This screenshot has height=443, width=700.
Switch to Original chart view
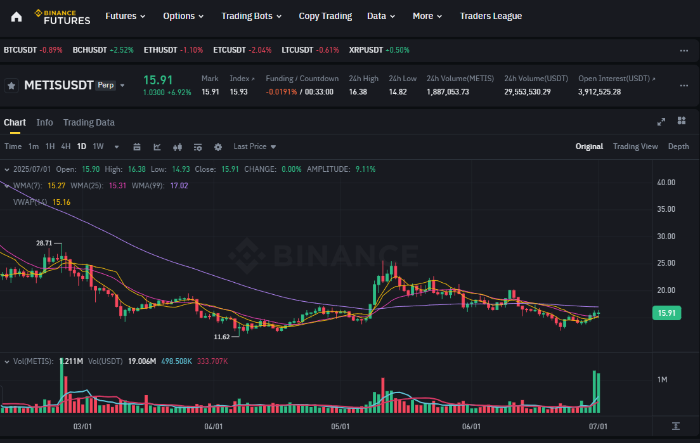coord(589,146)
